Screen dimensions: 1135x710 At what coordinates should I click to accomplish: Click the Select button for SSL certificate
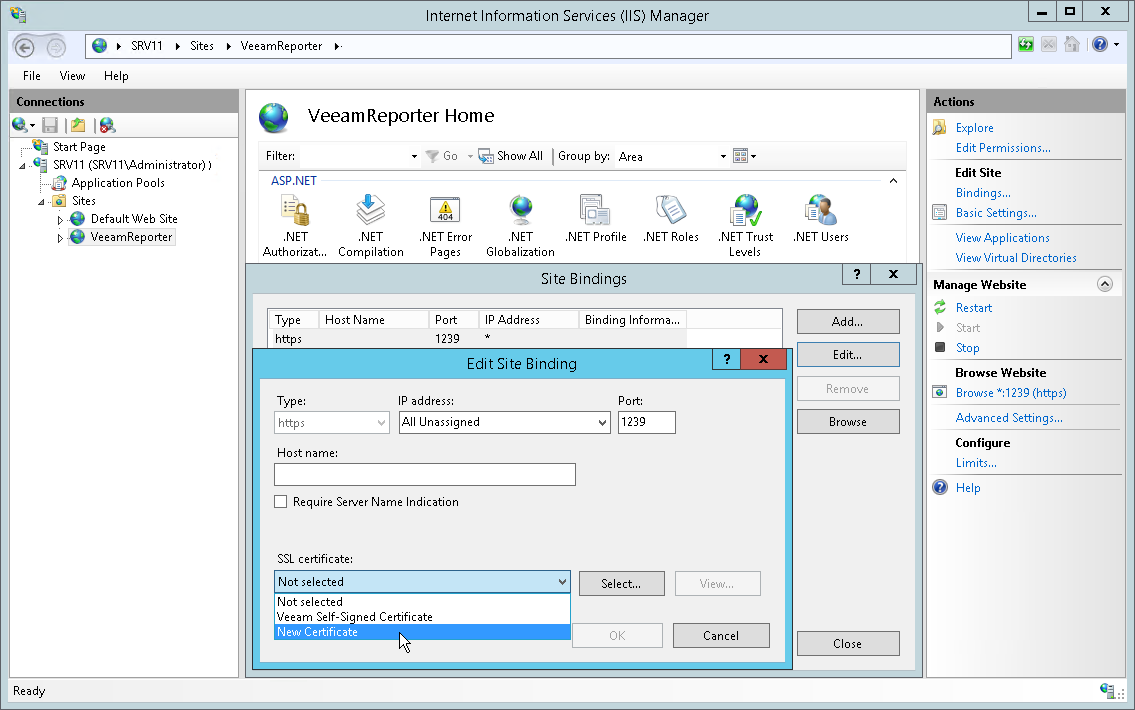(621, 583)
